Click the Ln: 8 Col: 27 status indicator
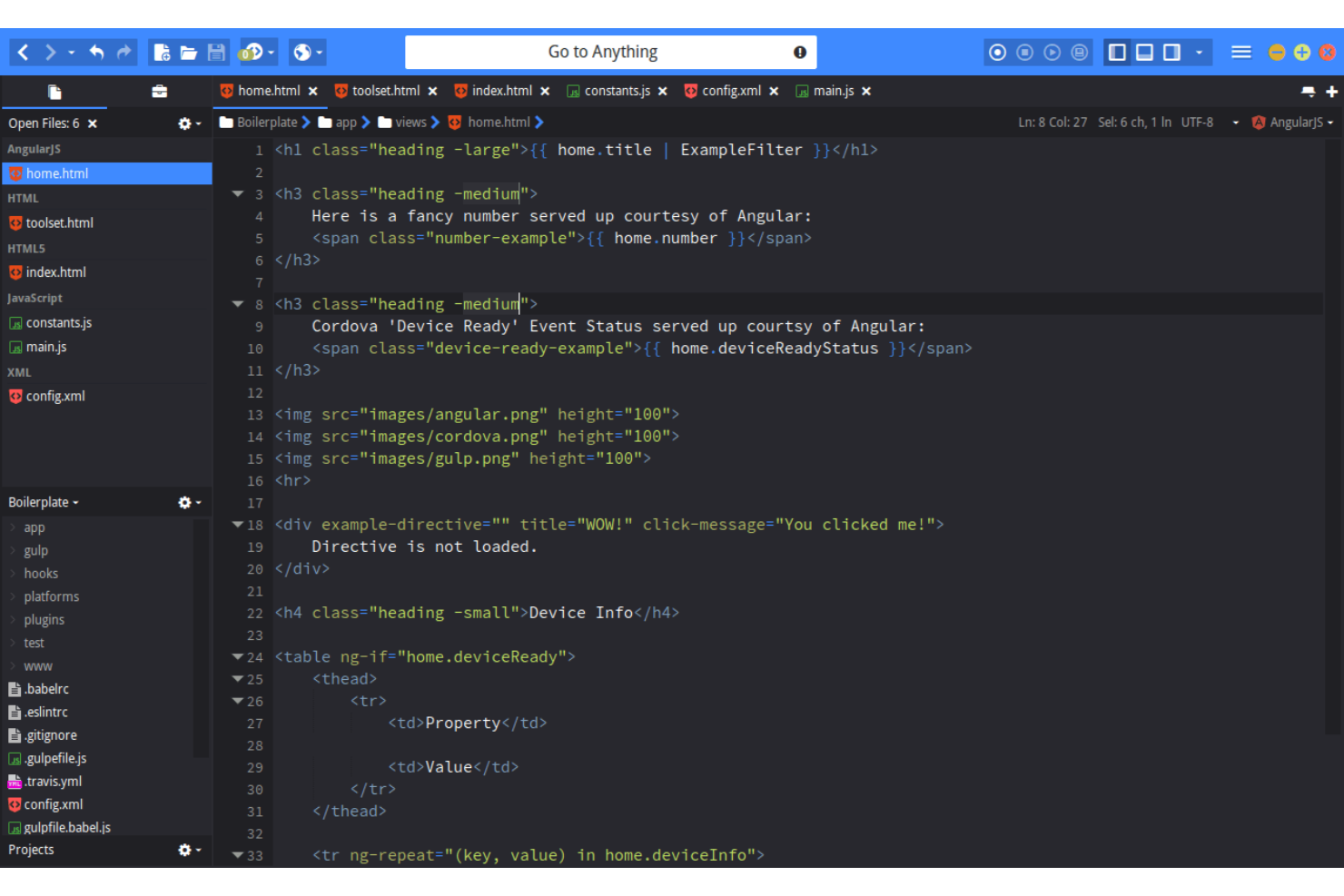The width and height of the screenshot is (1344, 896). [x=1052, y=123]
